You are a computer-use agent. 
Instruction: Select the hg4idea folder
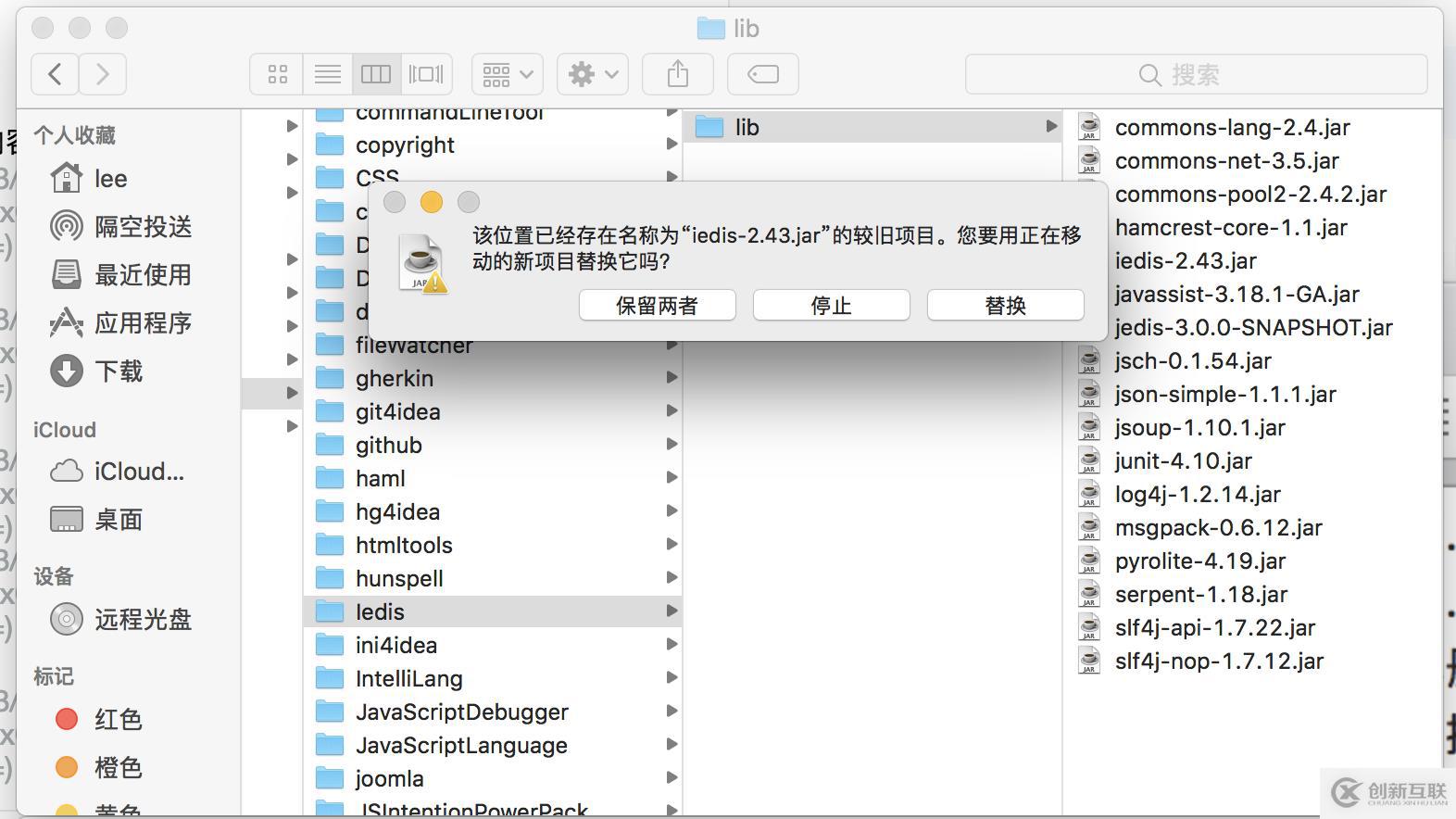pos(493,512)
